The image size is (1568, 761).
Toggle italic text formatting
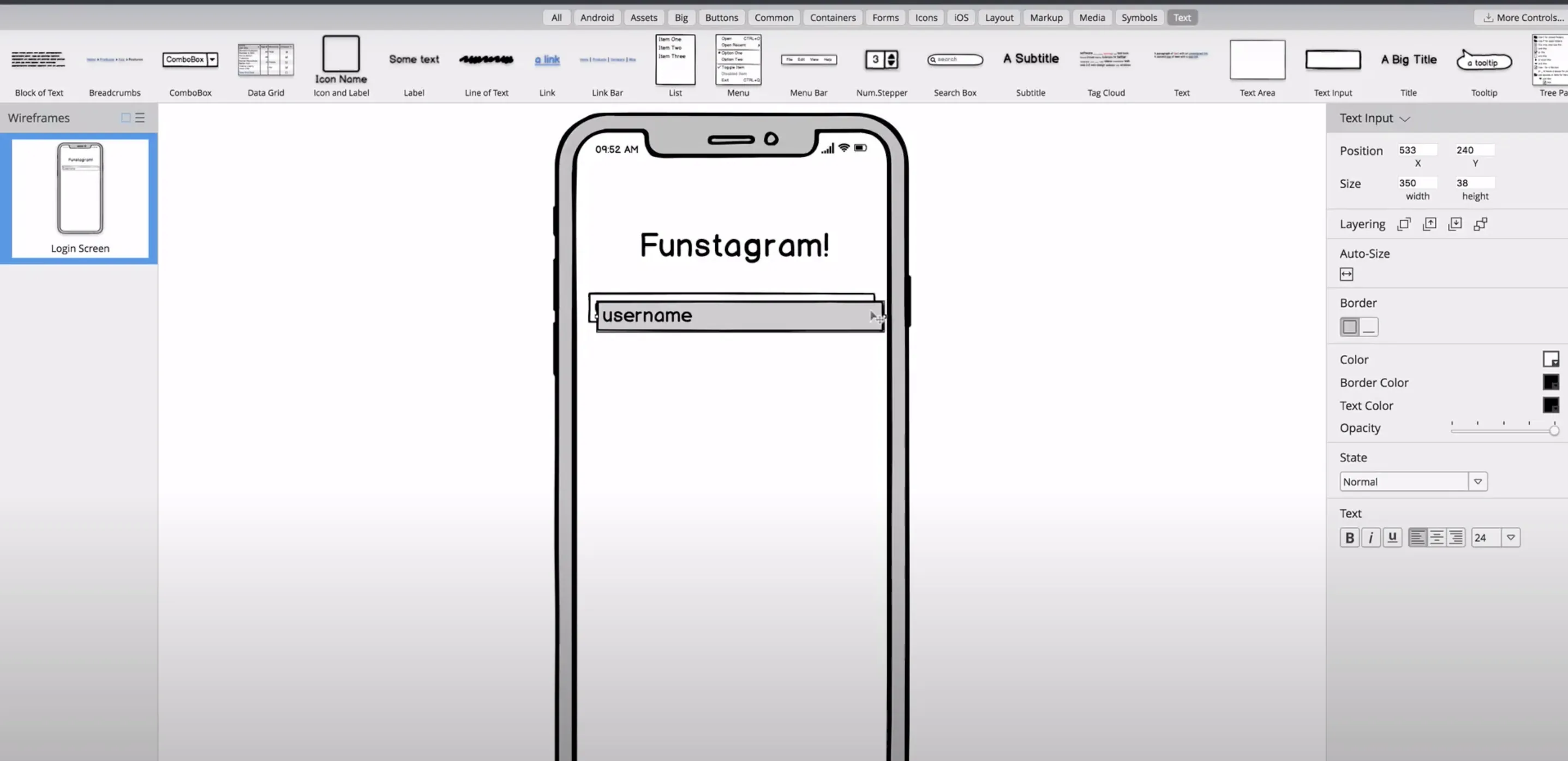click(1371, 537)
